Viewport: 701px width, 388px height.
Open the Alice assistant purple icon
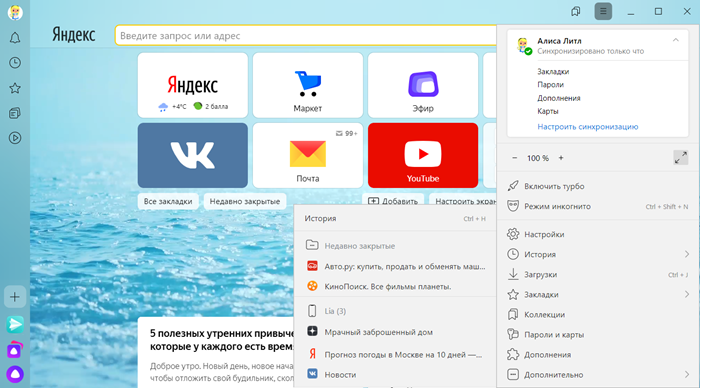(x=15, y=374)
